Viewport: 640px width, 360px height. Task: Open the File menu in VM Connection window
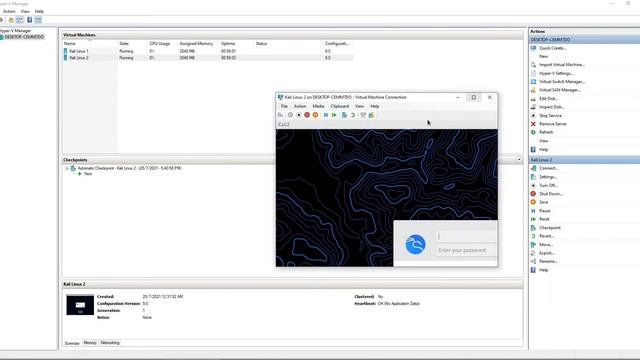284,106
